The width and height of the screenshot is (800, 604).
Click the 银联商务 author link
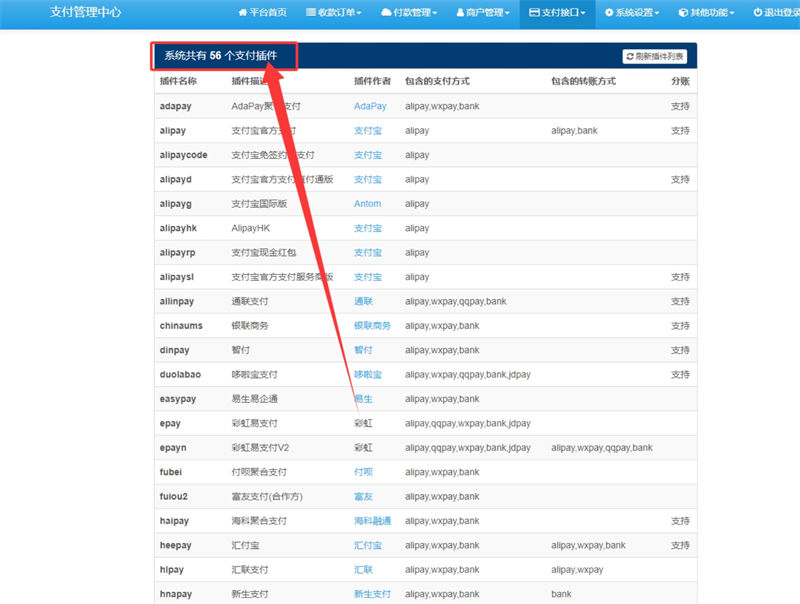[372, 326]
